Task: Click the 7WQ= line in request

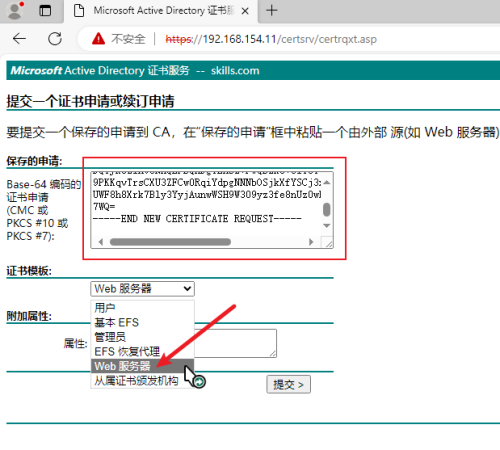Action: click(104, 207)
